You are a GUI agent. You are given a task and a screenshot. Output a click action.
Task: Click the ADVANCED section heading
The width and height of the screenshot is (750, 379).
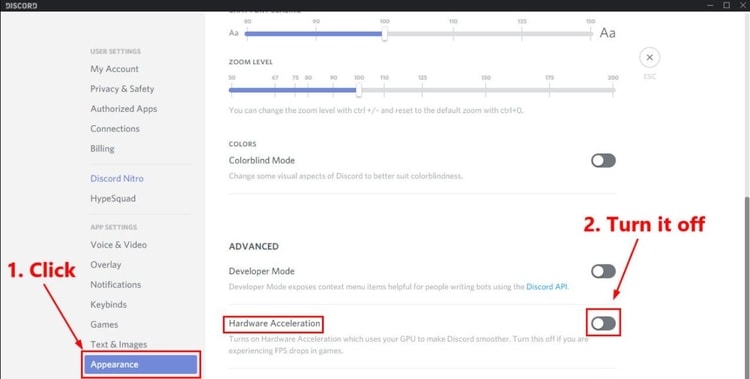tap(254, 247)
